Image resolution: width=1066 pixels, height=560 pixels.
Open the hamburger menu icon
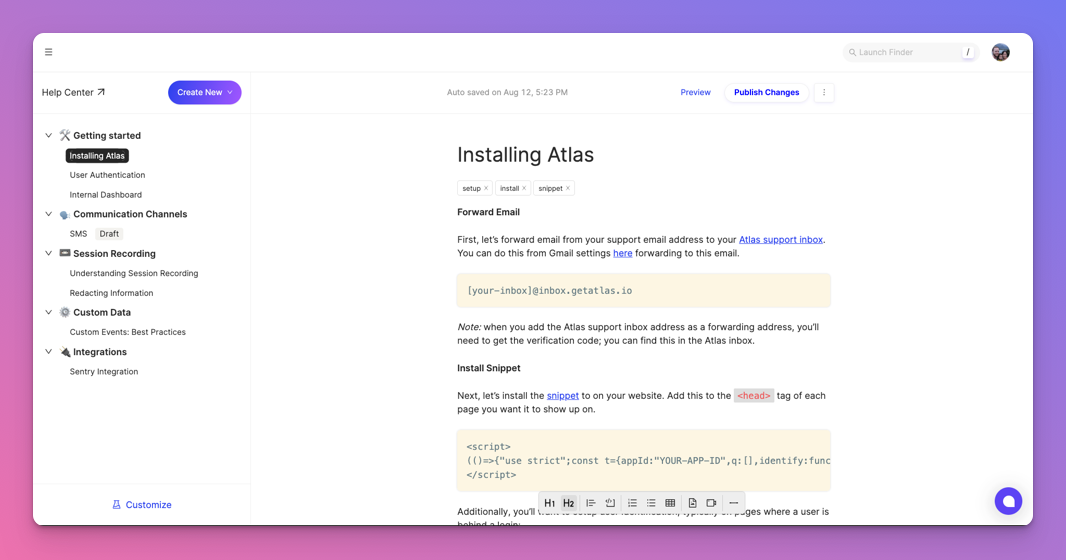(x=48, y=52)
